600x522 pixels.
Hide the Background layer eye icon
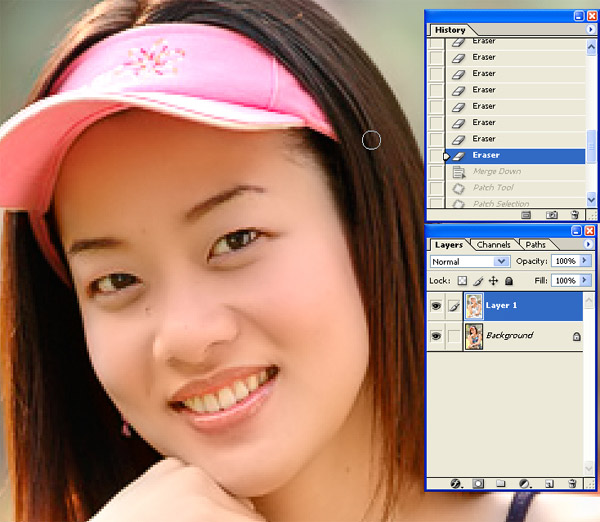(436, 336)
